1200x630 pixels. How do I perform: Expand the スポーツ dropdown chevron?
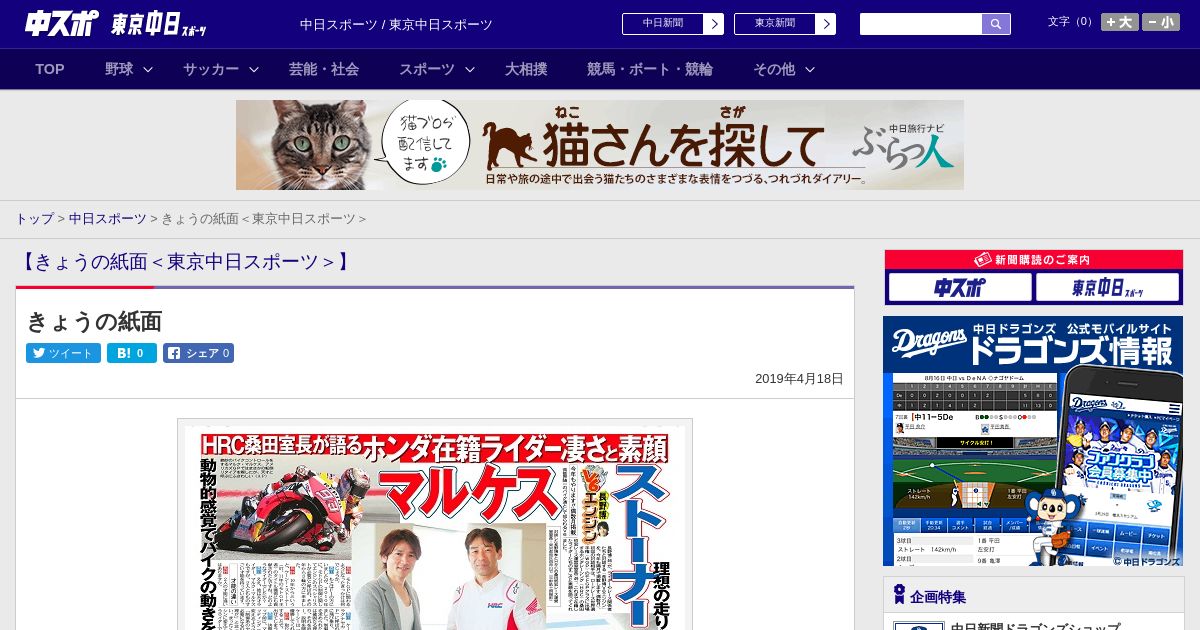pos(470,69)
